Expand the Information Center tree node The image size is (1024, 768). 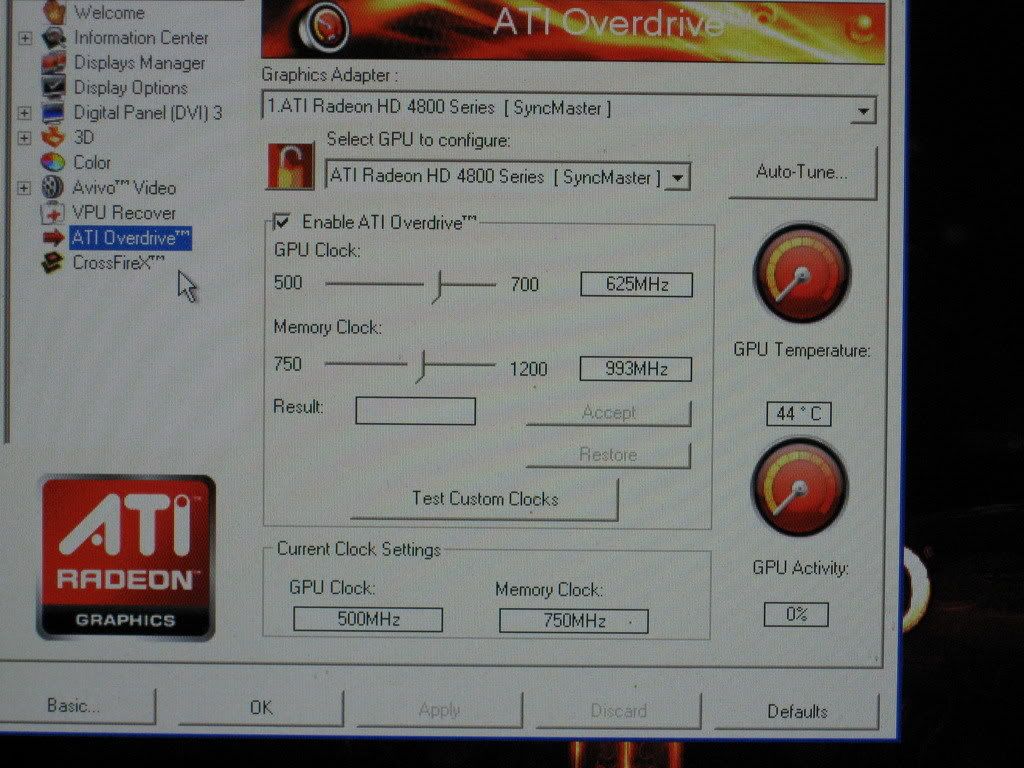coord(25,38)
